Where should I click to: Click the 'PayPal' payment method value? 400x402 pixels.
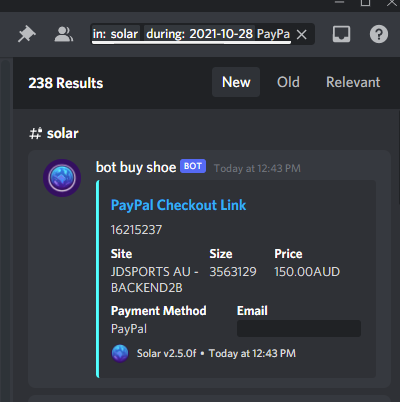[129, 329]
